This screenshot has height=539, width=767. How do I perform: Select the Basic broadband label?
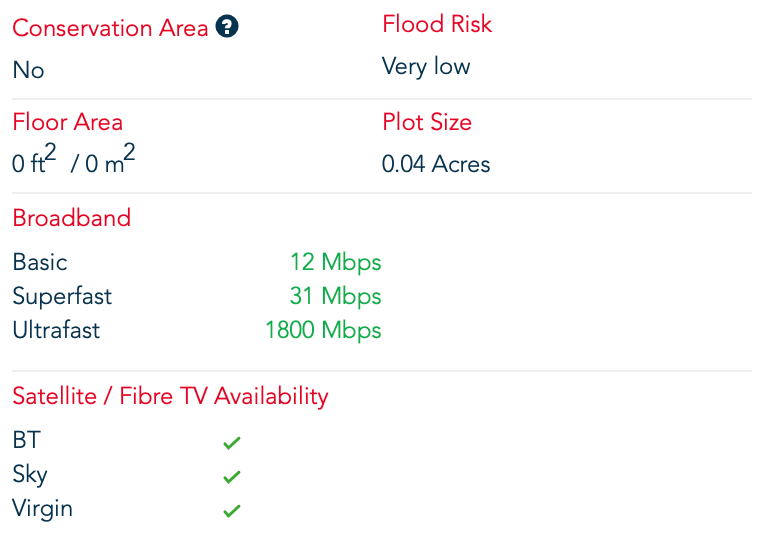(40, 262)
